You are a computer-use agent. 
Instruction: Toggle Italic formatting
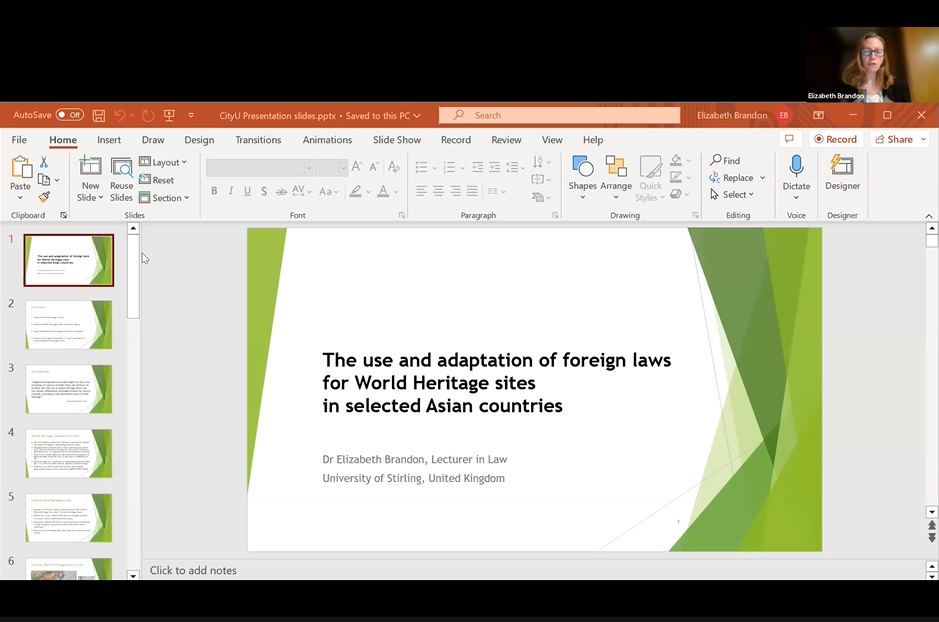coord(231,191)
